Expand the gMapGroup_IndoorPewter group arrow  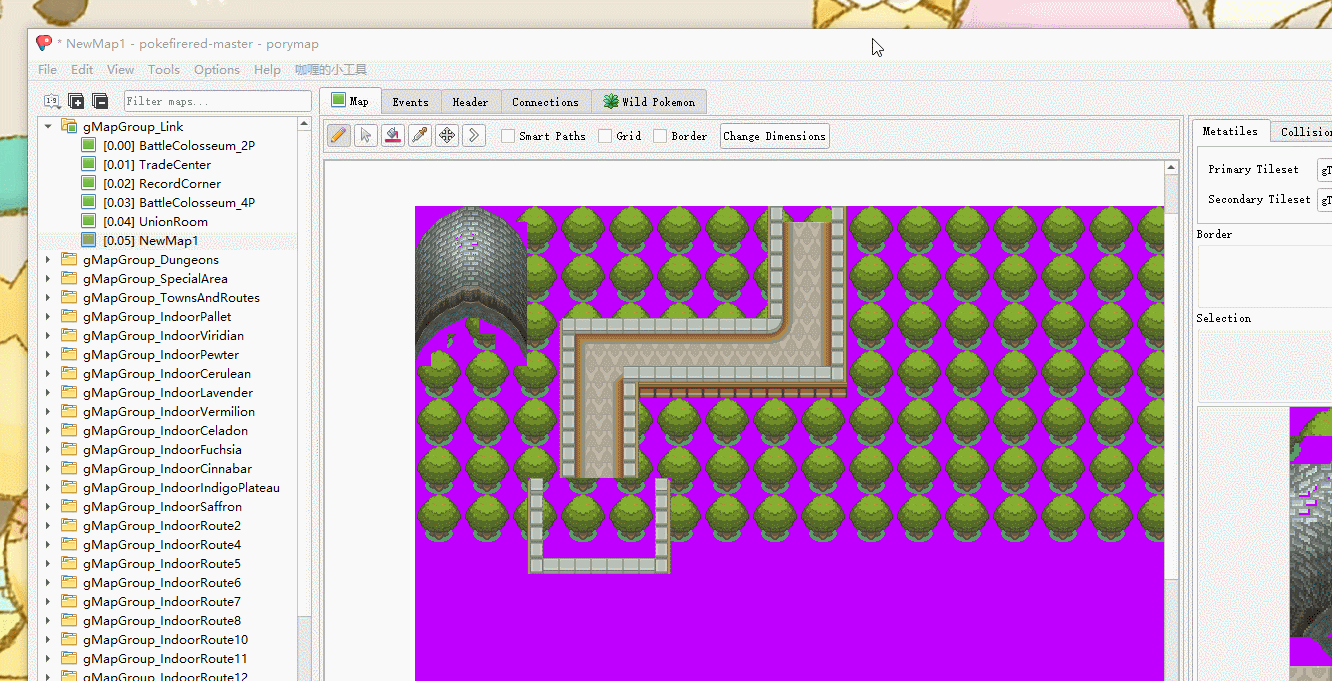tap(47, 355)
